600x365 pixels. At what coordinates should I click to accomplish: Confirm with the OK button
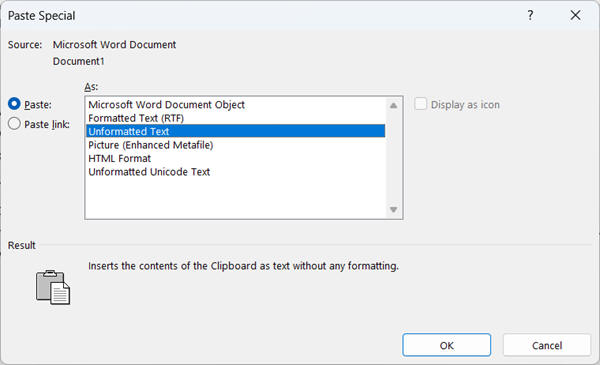click(447, 345)
